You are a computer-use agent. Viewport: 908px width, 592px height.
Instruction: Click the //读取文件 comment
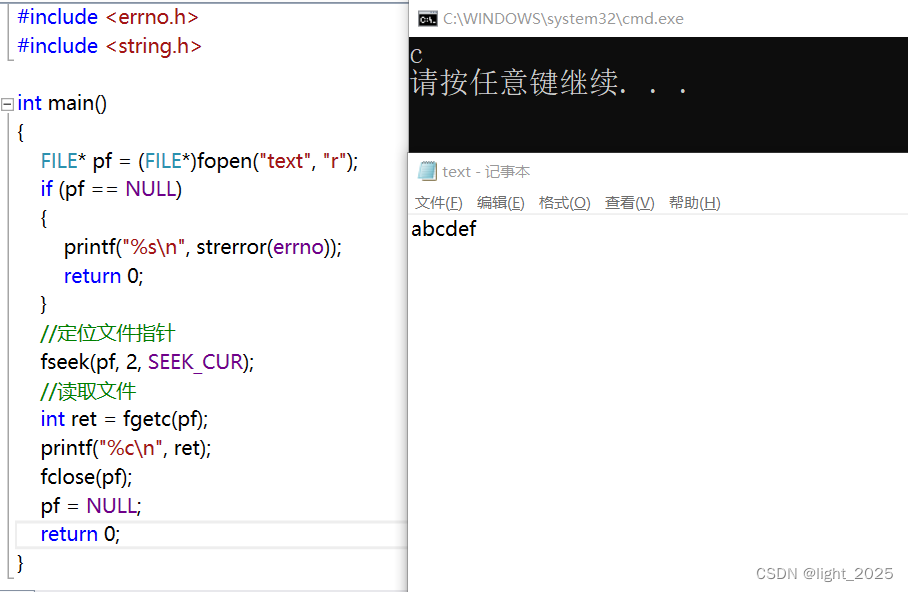click(88, 391)
